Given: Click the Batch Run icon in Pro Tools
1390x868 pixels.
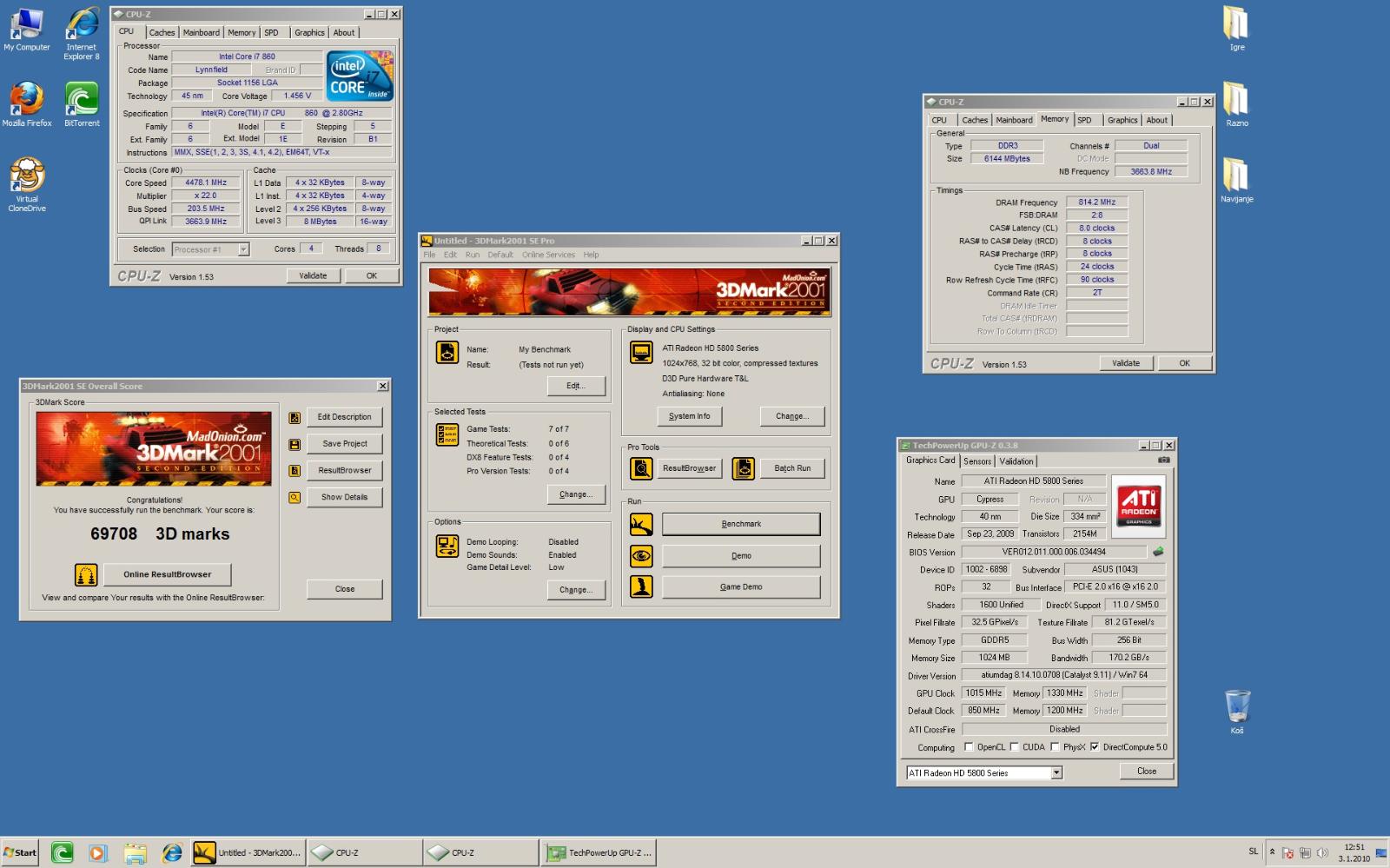Looking at the screenshot, I should (744, 469).
